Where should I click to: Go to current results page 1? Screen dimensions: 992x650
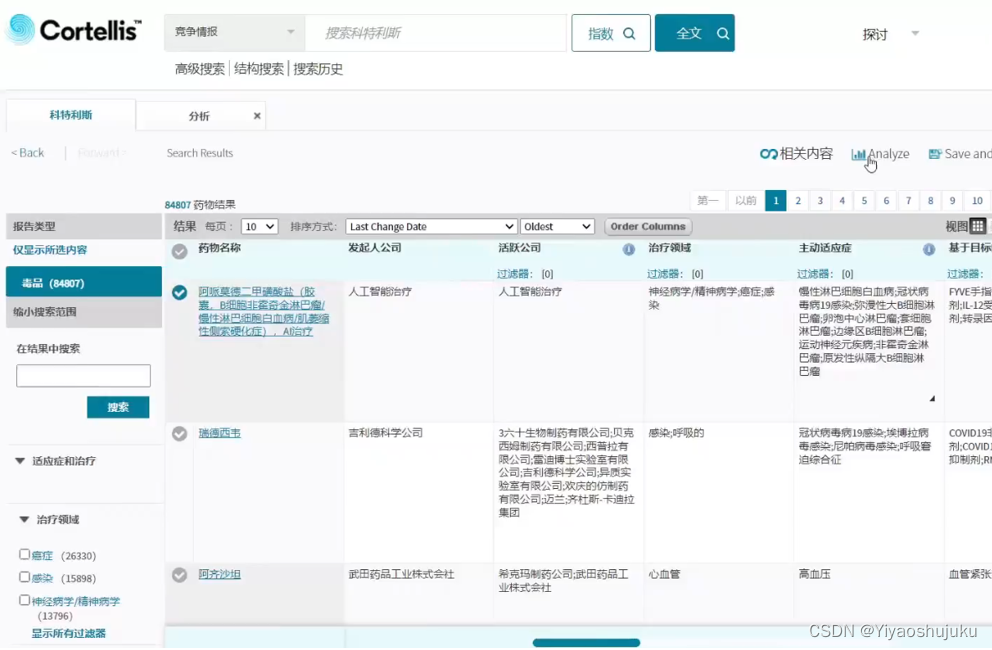click(776, 201)
